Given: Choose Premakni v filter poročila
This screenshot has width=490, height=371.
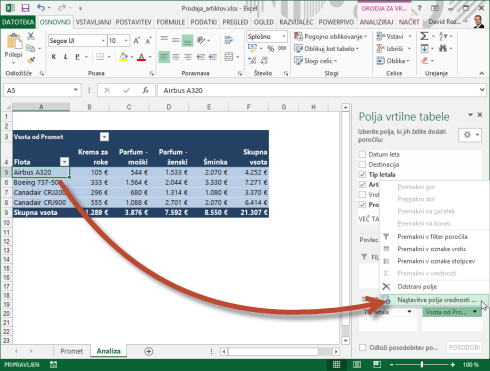Looking at the screenshot, I should click(434, 237).
